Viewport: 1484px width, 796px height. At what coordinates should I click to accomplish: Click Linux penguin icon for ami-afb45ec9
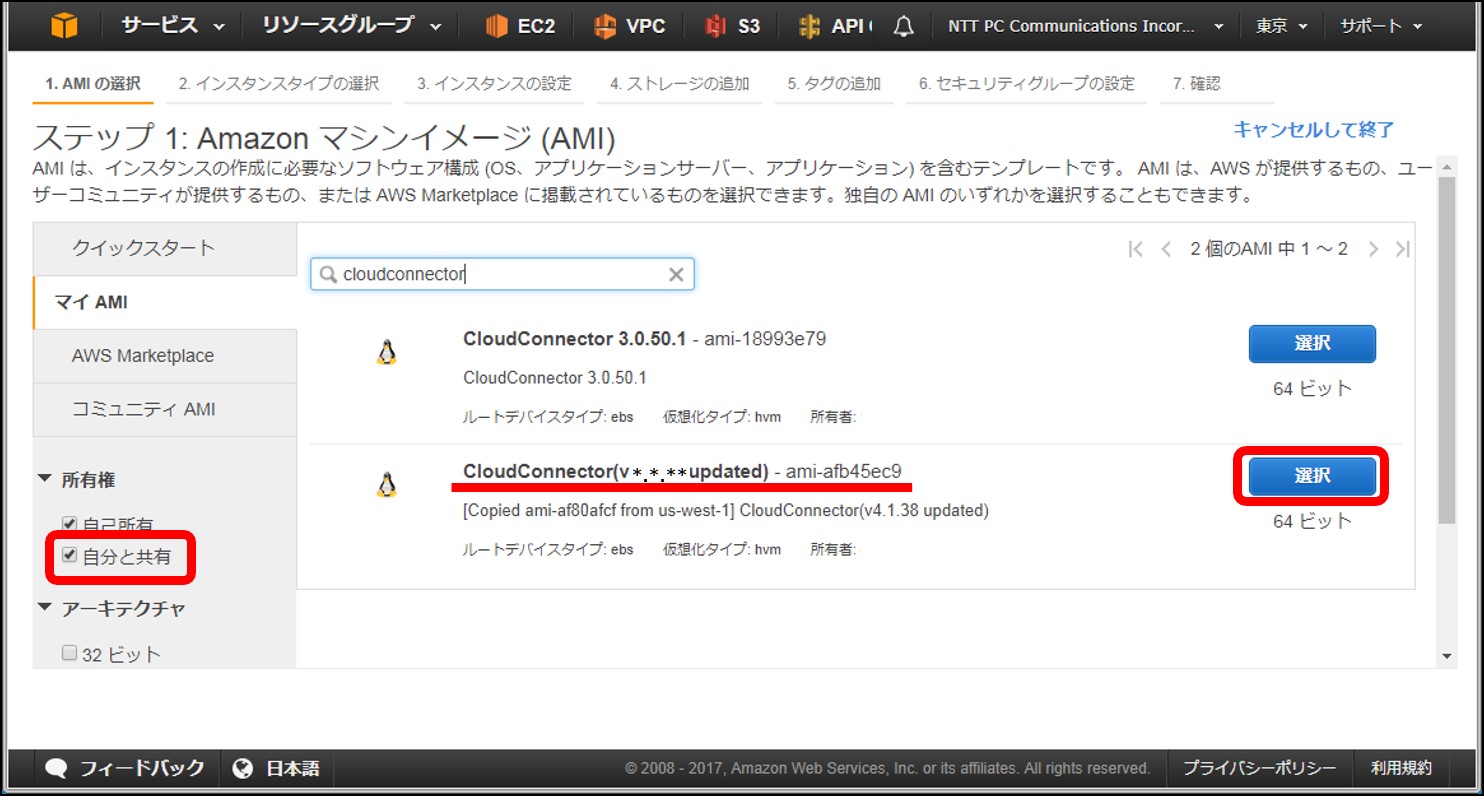[387, 484]
